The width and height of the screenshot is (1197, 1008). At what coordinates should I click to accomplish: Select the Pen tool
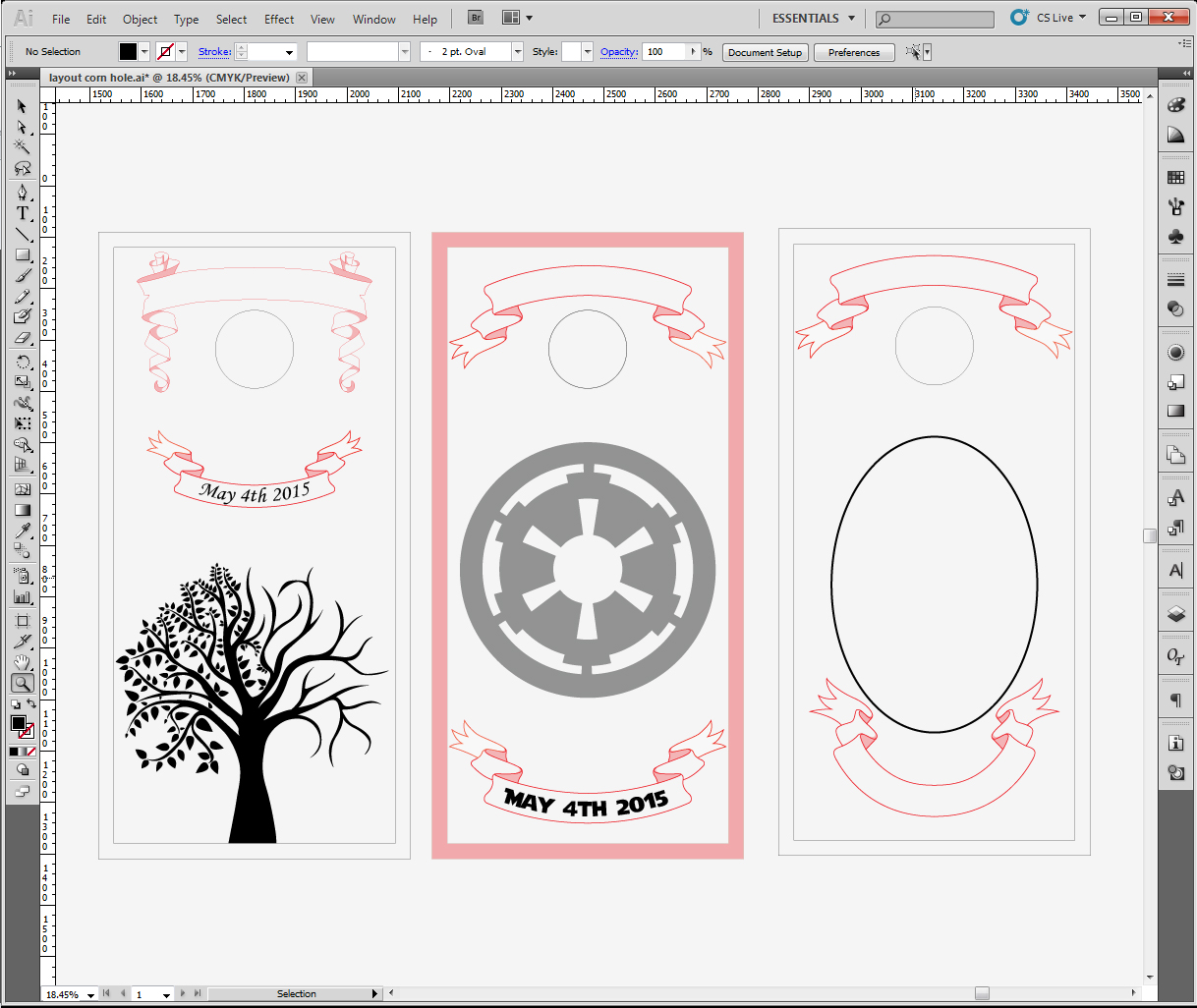click(23, 193)
